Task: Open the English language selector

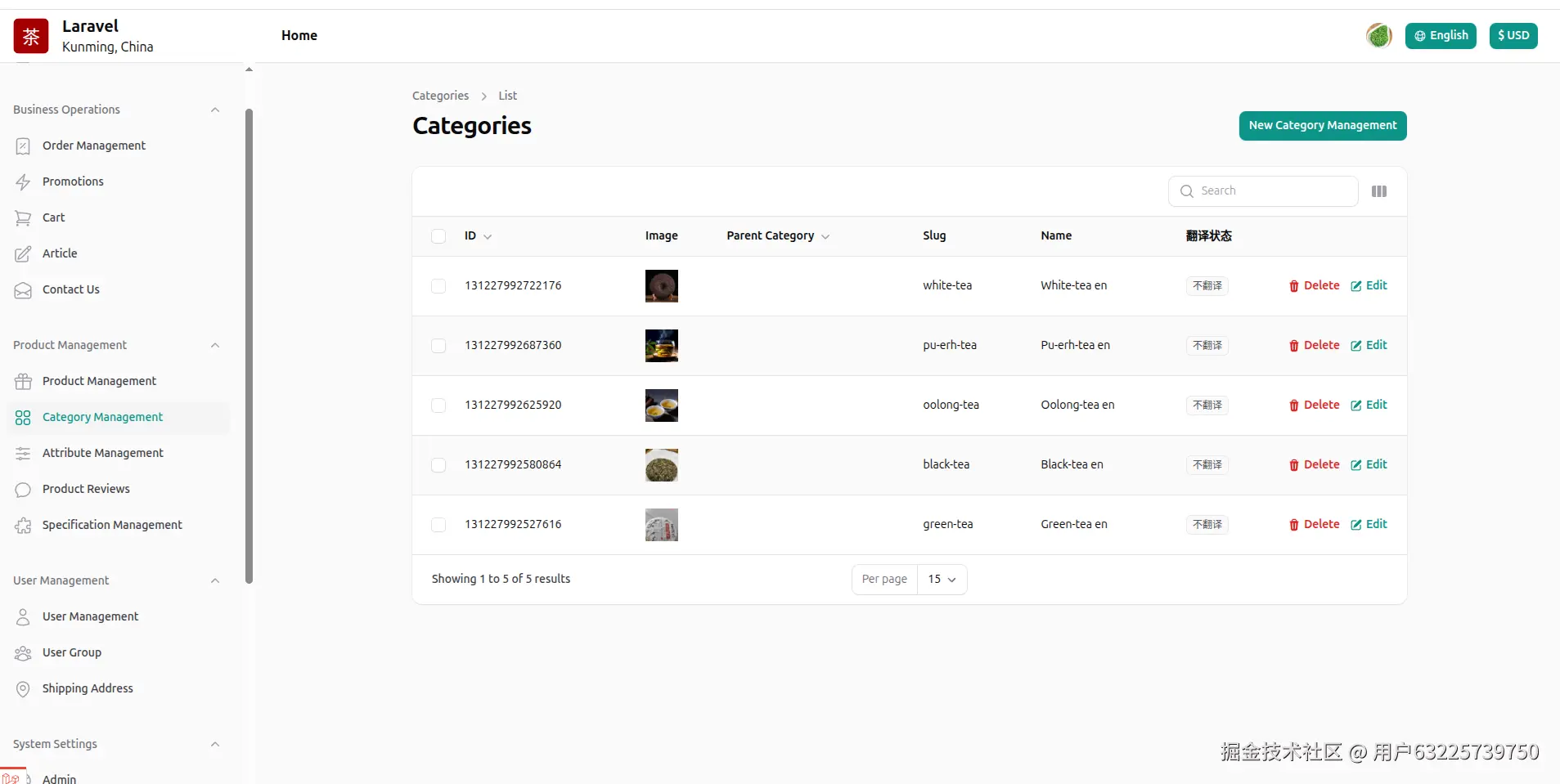Action: coord(1441,36)
